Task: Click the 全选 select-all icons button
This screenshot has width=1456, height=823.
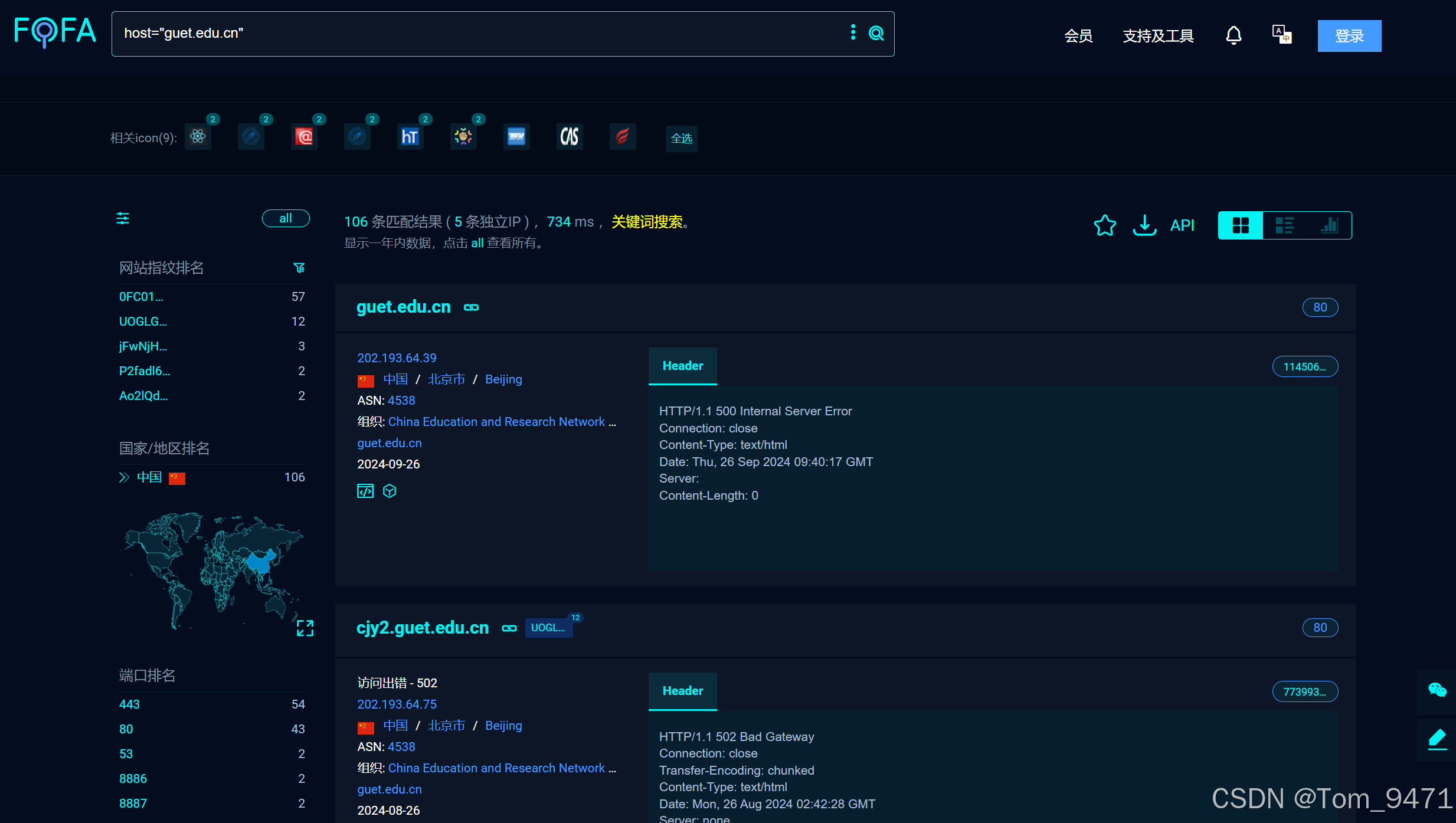Action: (681, 138)
